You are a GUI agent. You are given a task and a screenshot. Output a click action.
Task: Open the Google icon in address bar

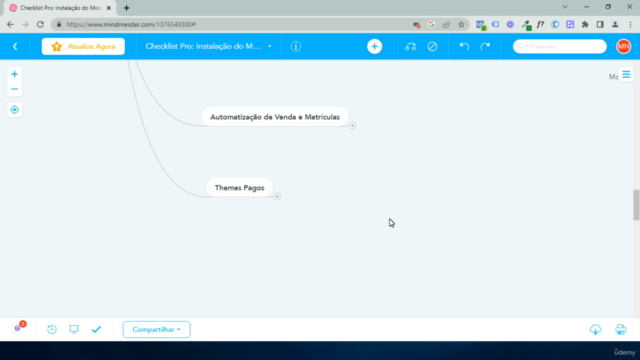point(431,24)
